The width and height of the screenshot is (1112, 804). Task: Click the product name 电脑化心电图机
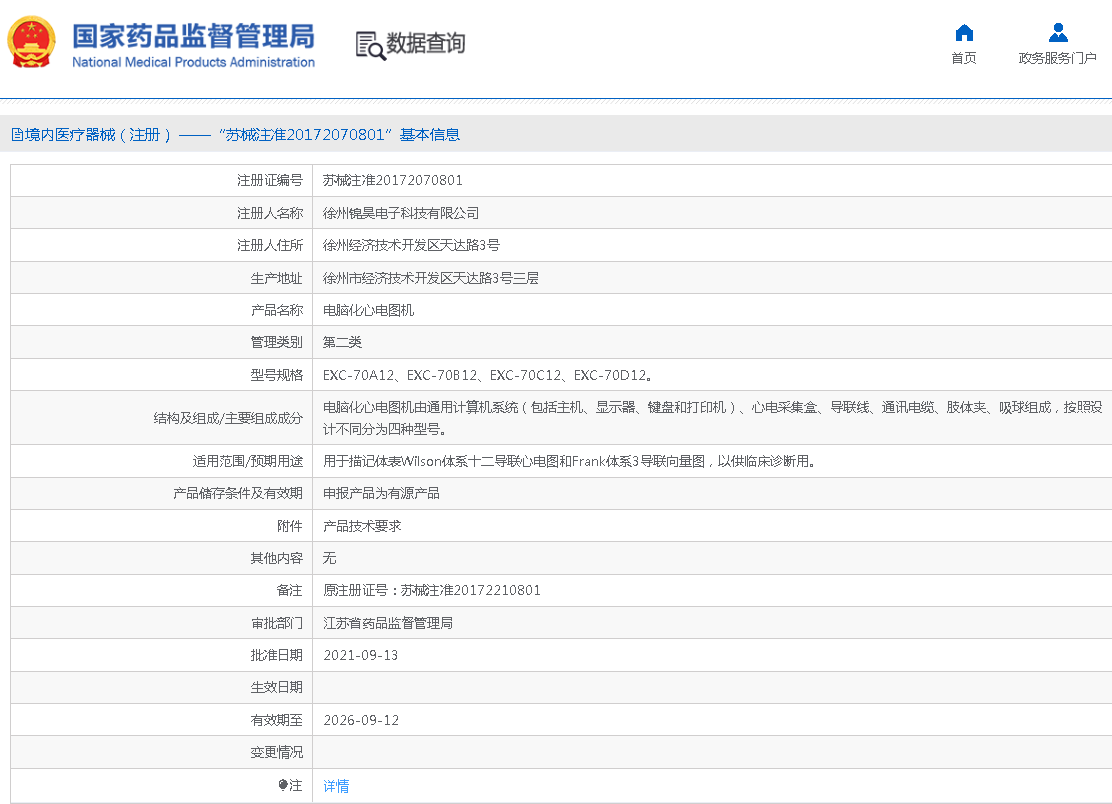(x=368, y=310)
